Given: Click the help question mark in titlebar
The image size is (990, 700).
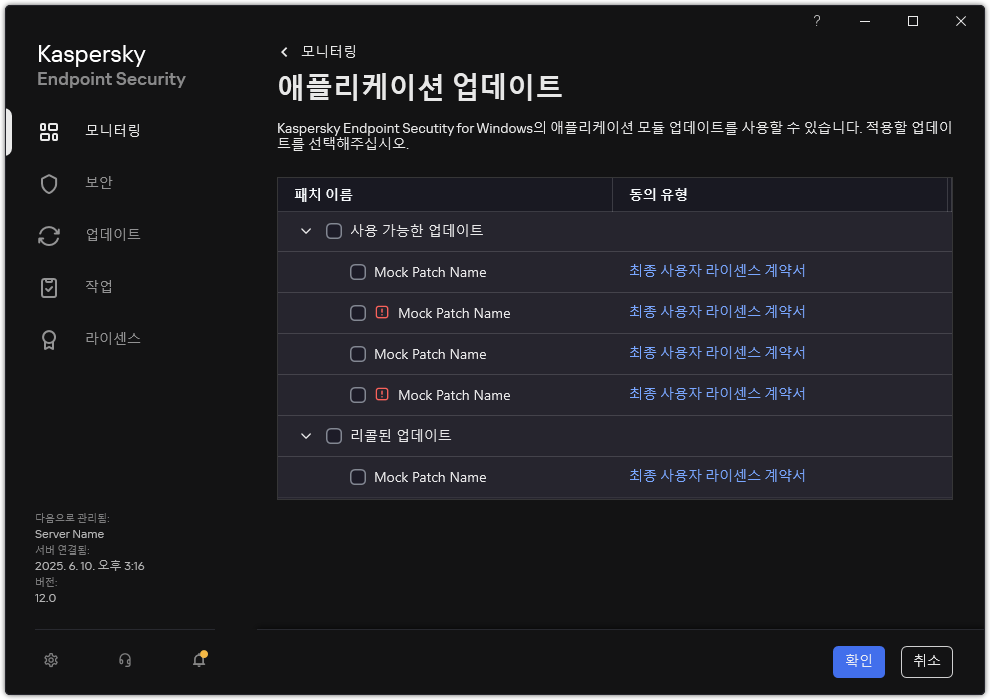Looking at the screenshot, I should point(816,21).
